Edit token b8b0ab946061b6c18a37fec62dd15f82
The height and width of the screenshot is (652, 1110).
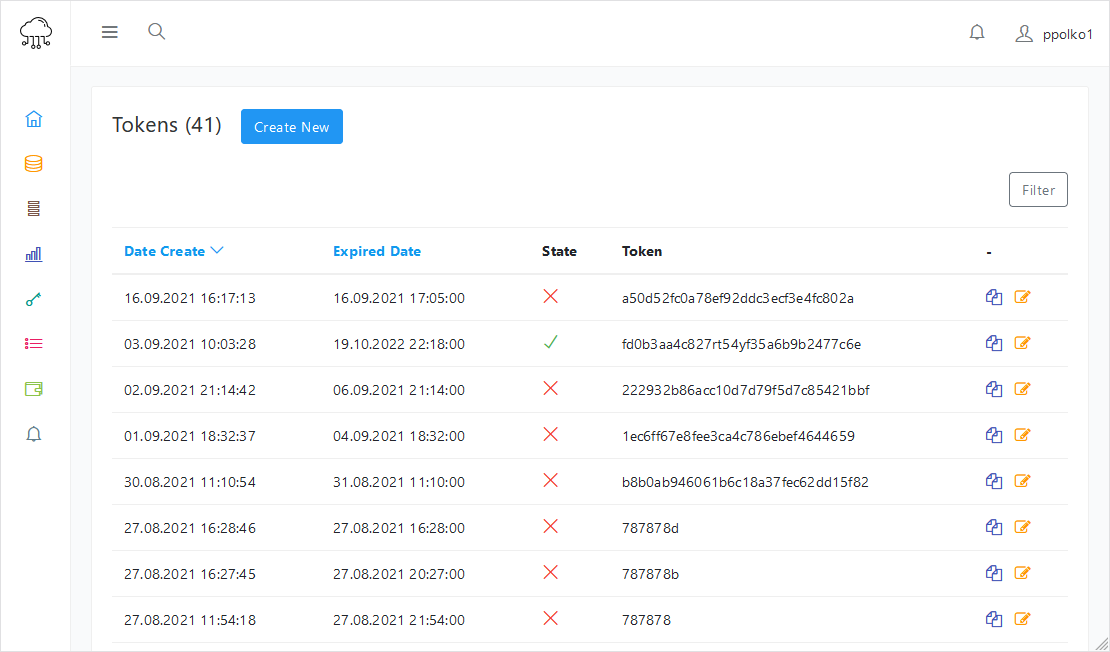tap(1022, 481)
